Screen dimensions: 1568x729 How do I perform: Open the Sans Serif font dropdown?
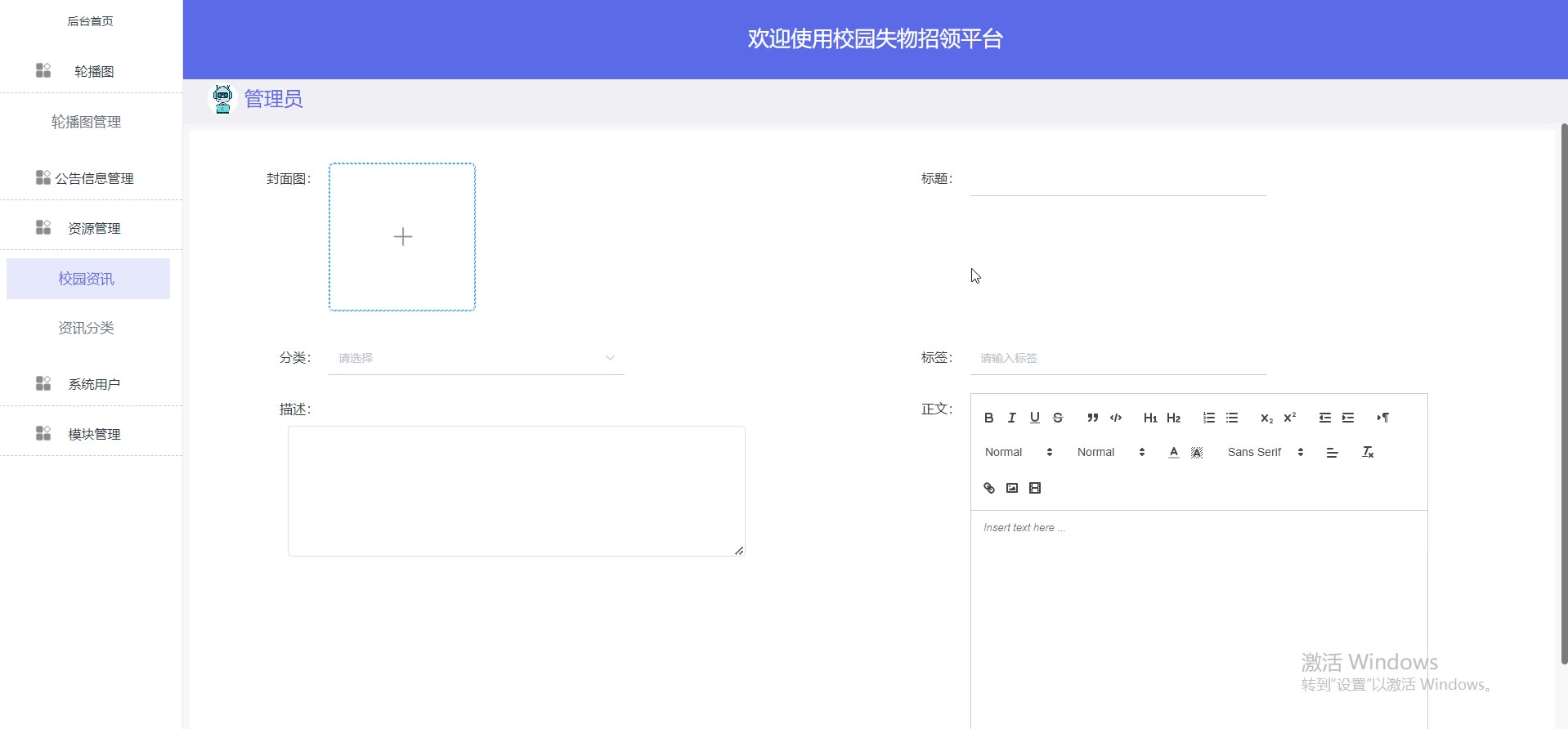point(1265,452)
